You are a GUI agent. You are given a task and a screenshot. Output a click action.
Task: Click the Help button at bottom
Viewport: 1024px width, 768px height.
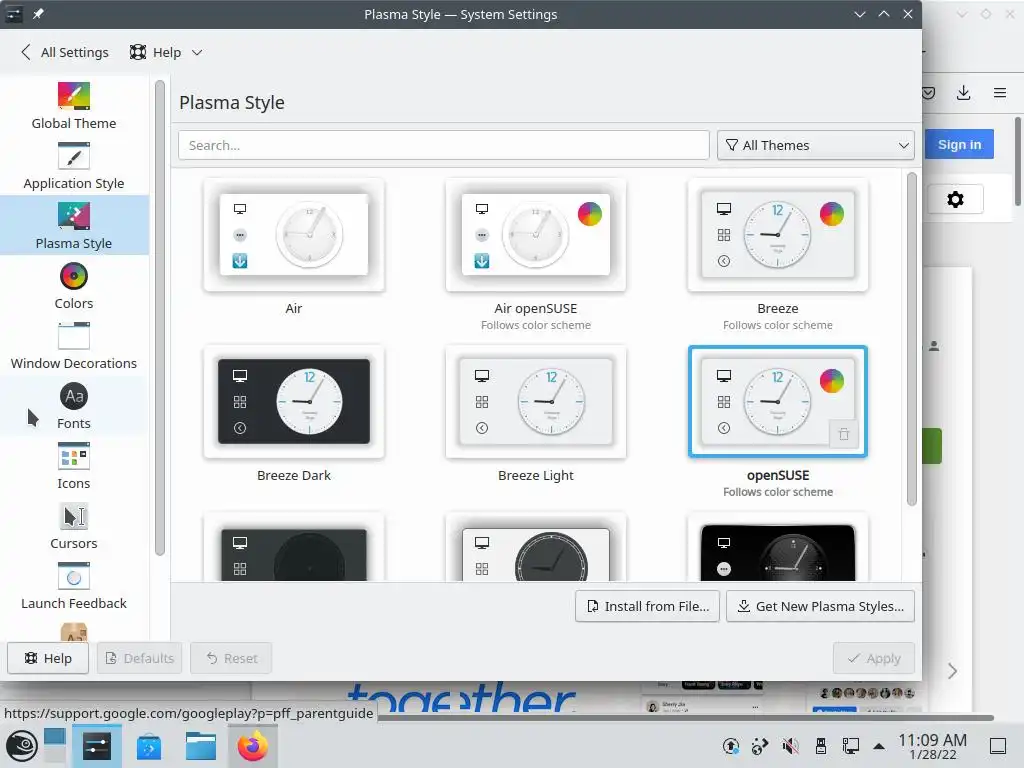[x=48, y=658]
